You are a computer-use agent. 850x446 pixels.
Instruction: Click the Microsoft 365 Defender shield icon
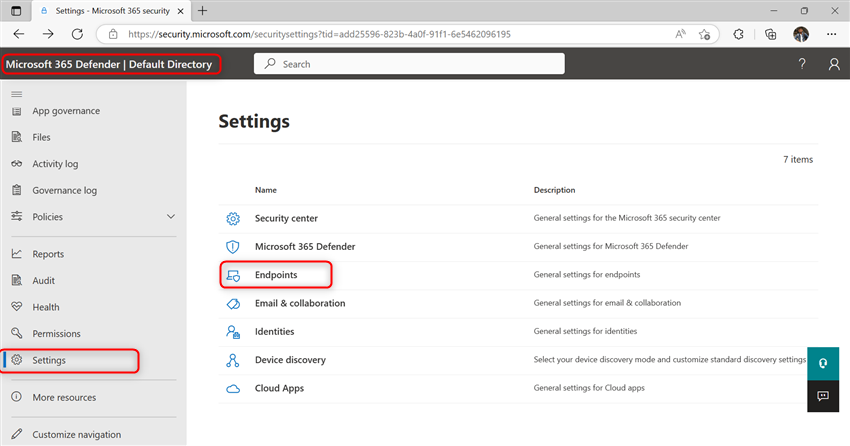(233, 247)
